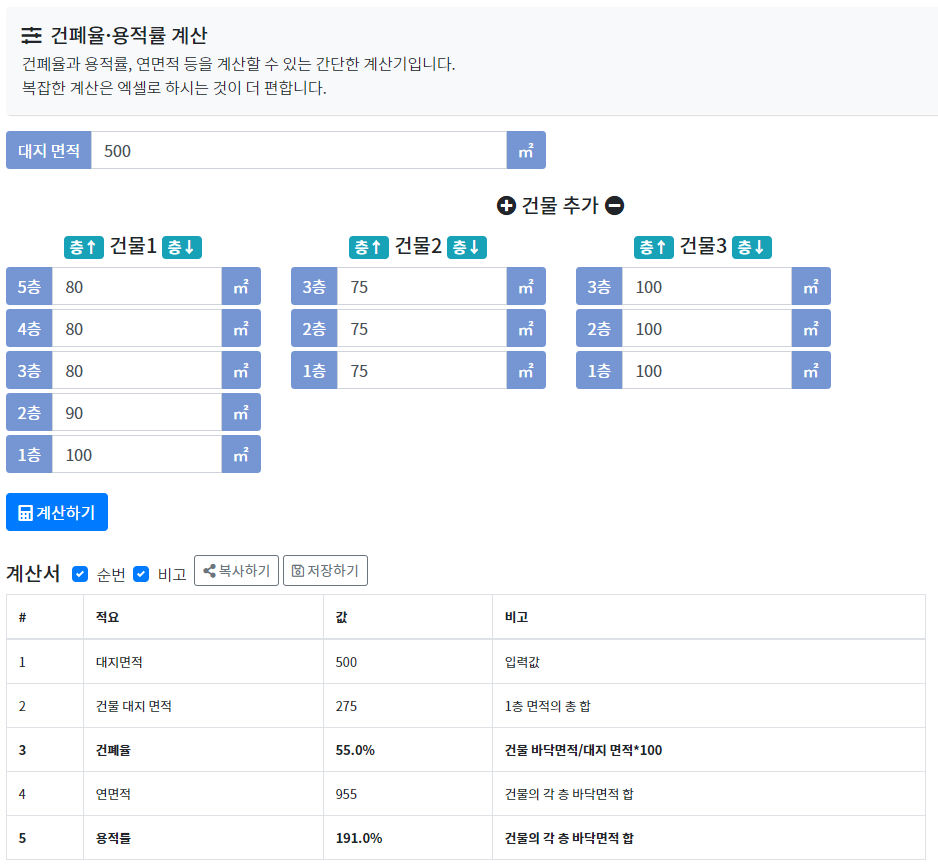938x867 pixels.
Task: Focus the 대지 면적 input field
Action: (x=299, y=151)
